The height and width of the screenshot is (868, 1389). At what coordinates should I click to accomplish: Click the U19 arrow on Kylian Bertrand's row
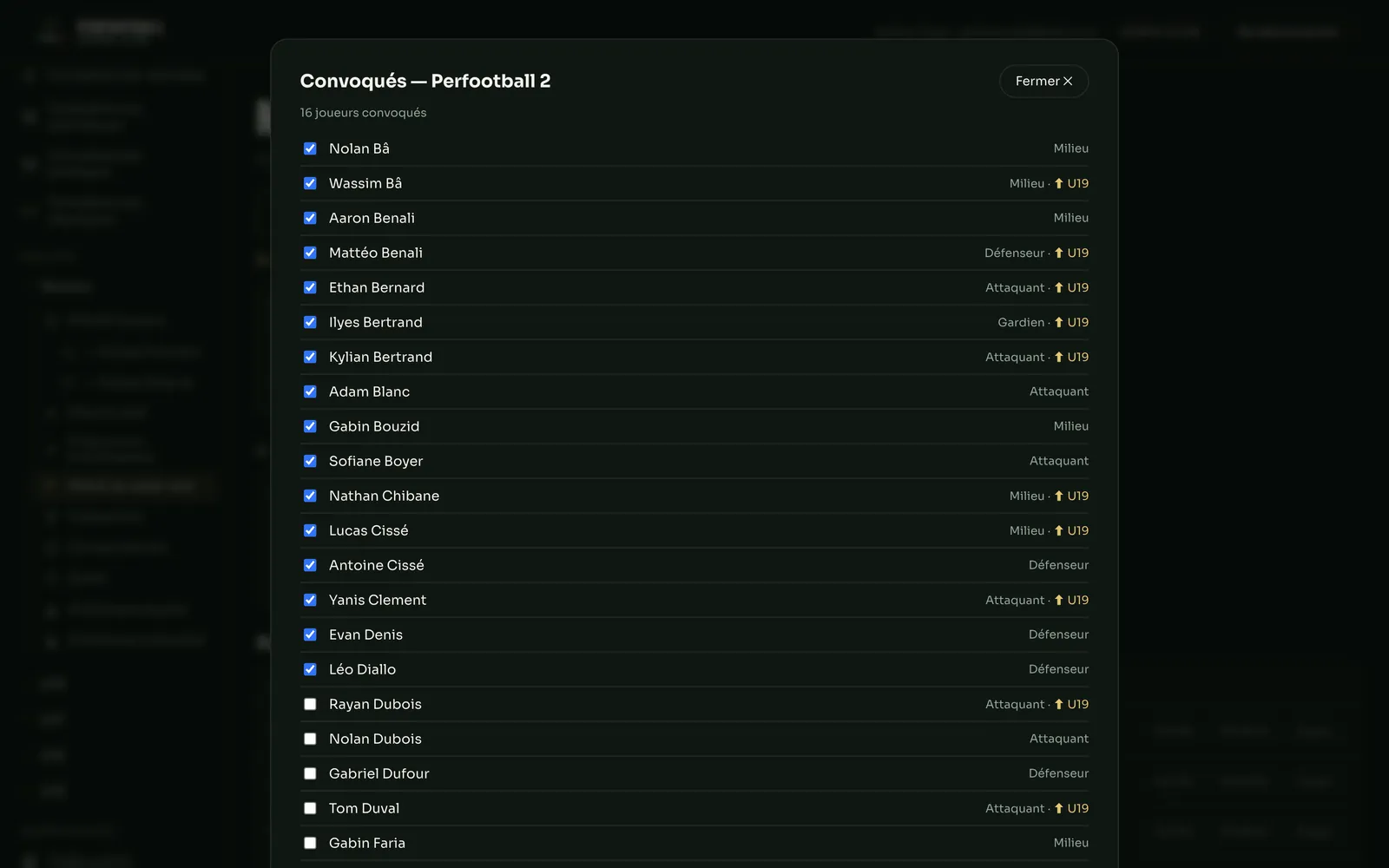[x=1058, y=357]
